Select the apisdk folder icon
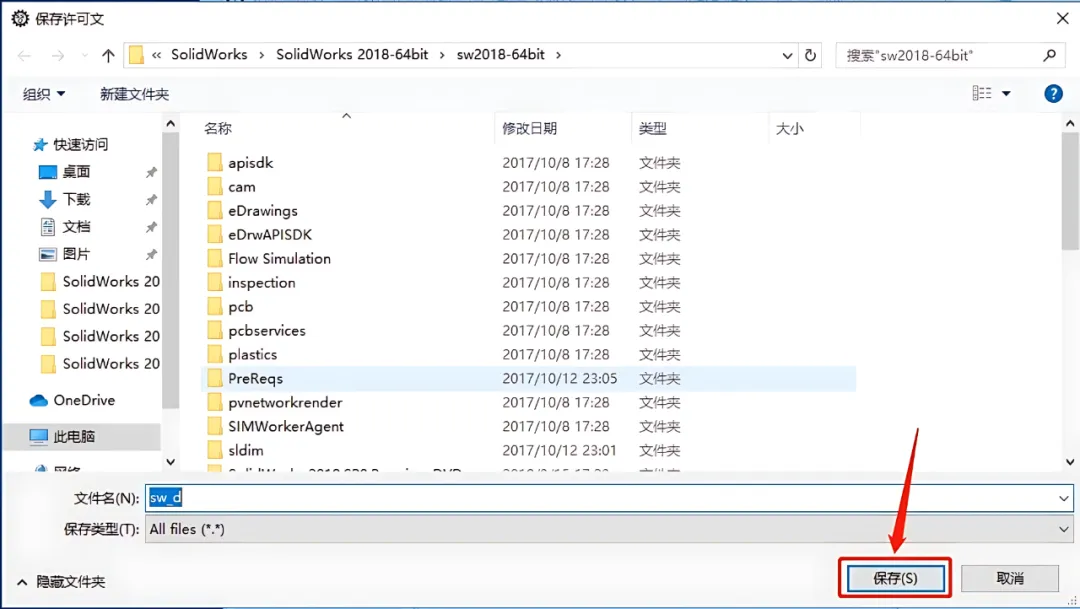 point(215,163)
